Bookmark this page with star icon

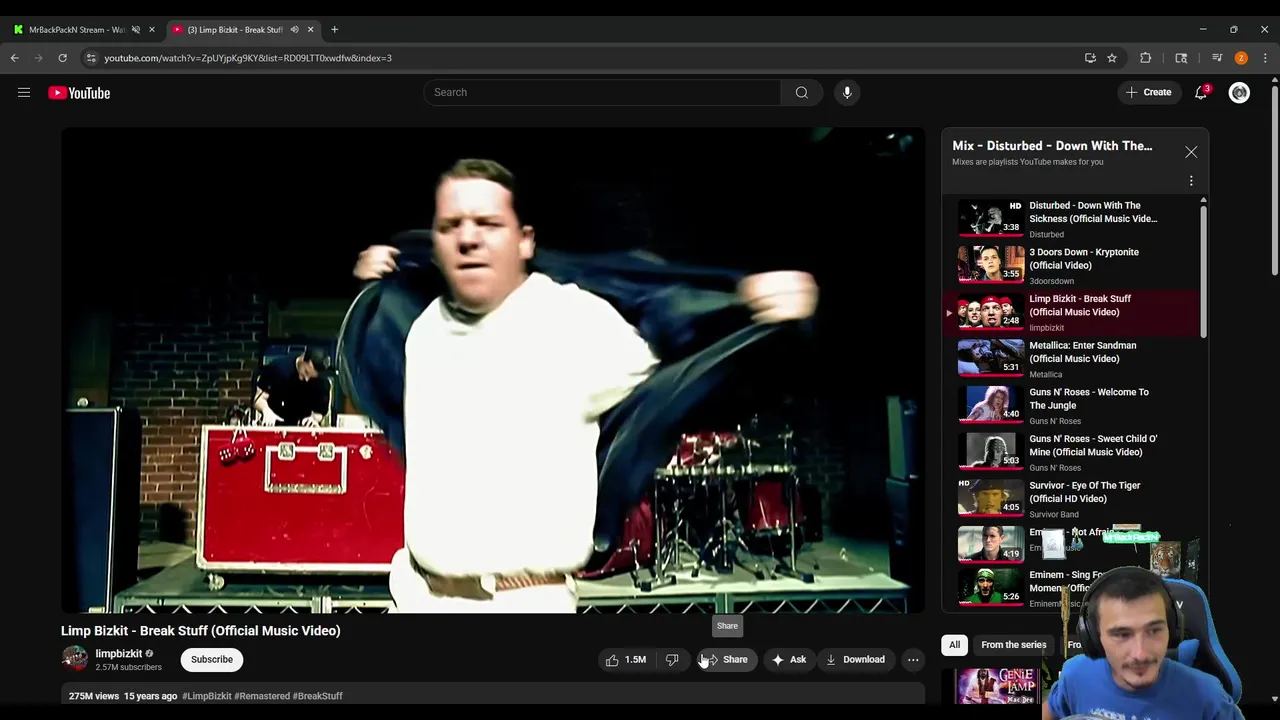click(x=1112, y=58)
